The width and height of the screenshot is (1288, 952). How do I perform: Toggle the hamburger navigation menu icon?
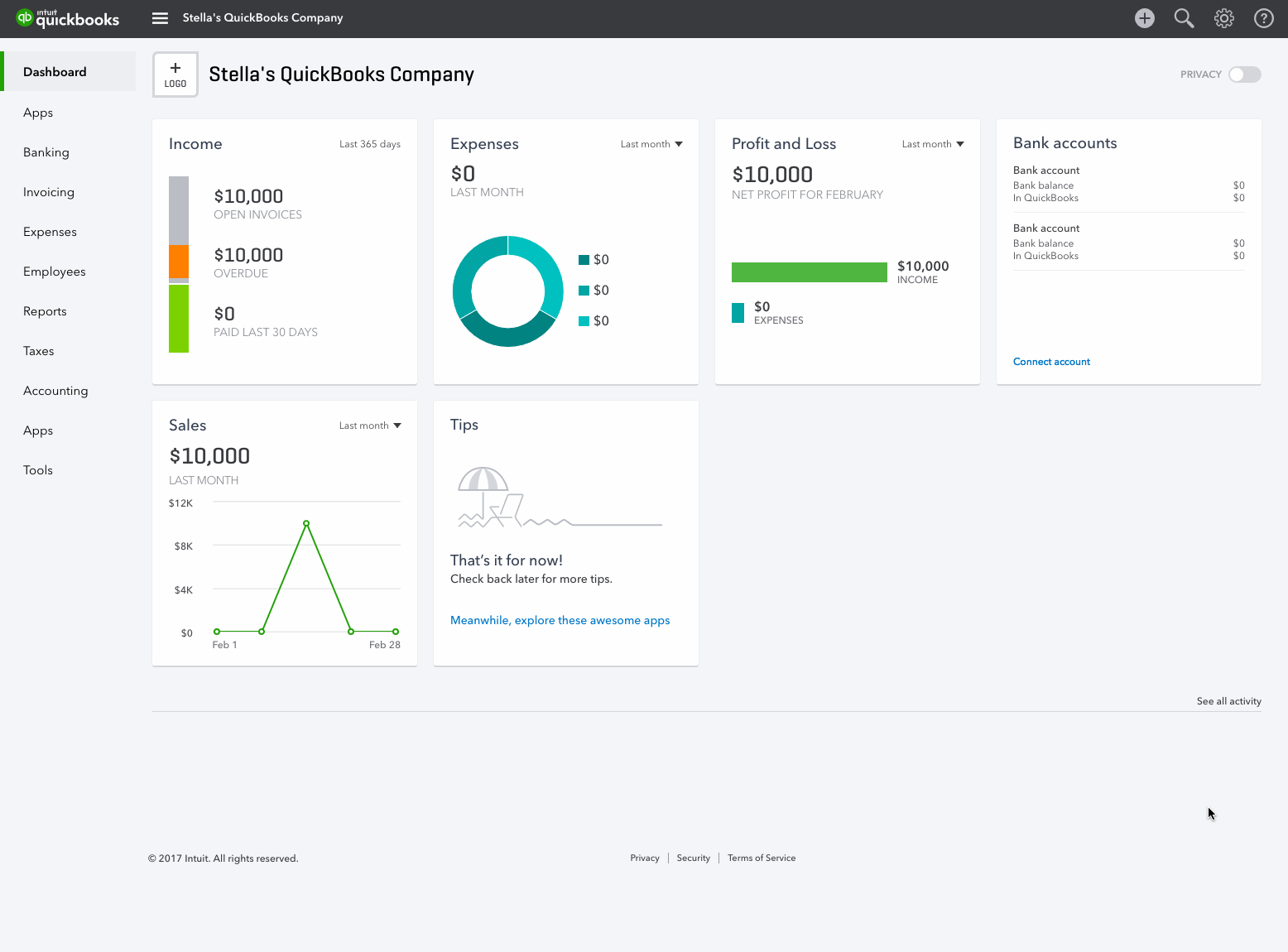[160, 18]
